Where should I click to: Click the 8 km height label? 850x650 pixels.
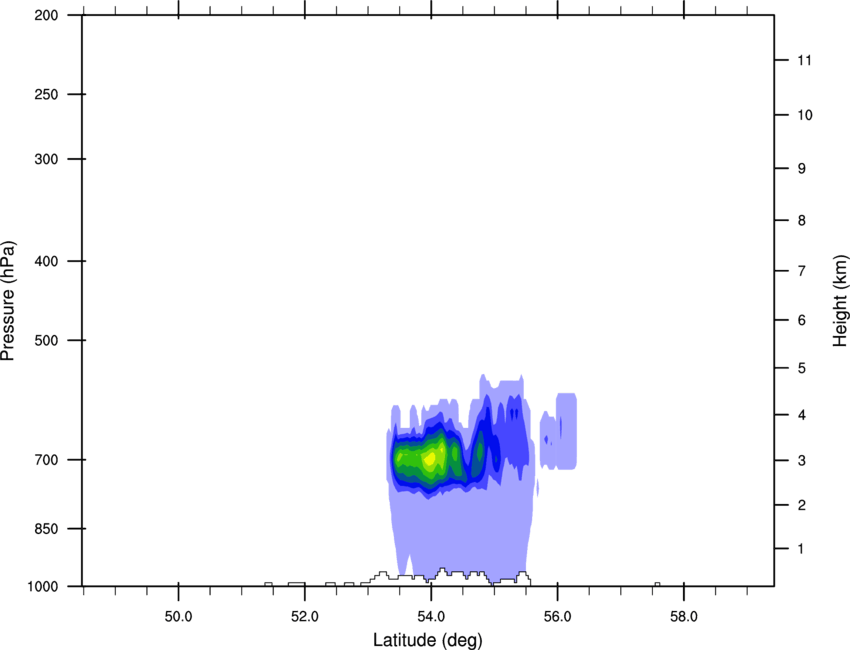pos(801,221)
